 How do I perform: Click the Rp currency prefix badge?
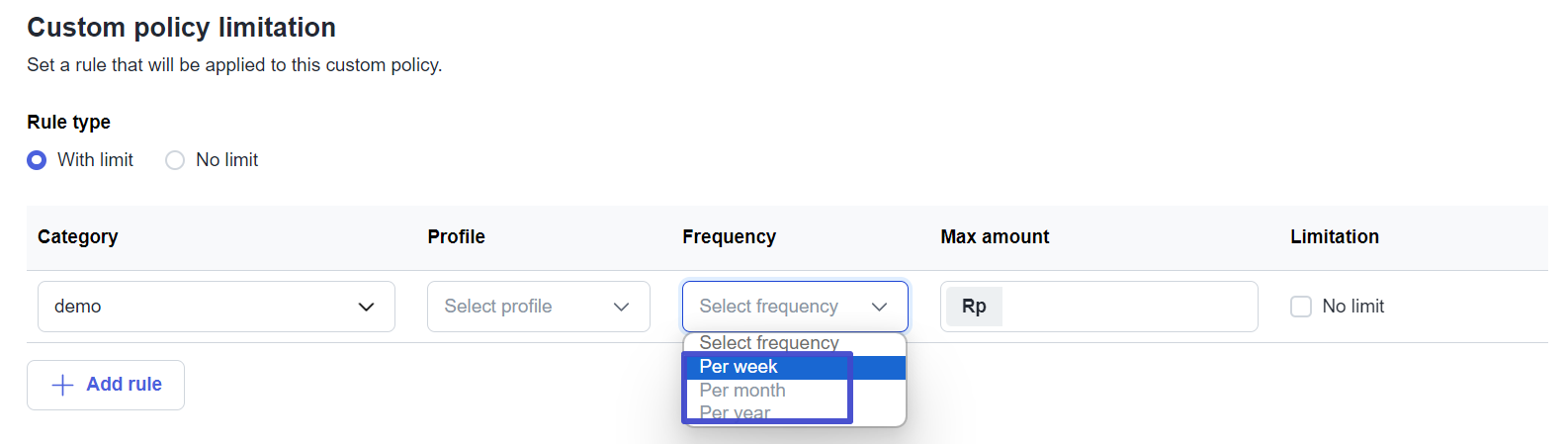pos(973,307)
